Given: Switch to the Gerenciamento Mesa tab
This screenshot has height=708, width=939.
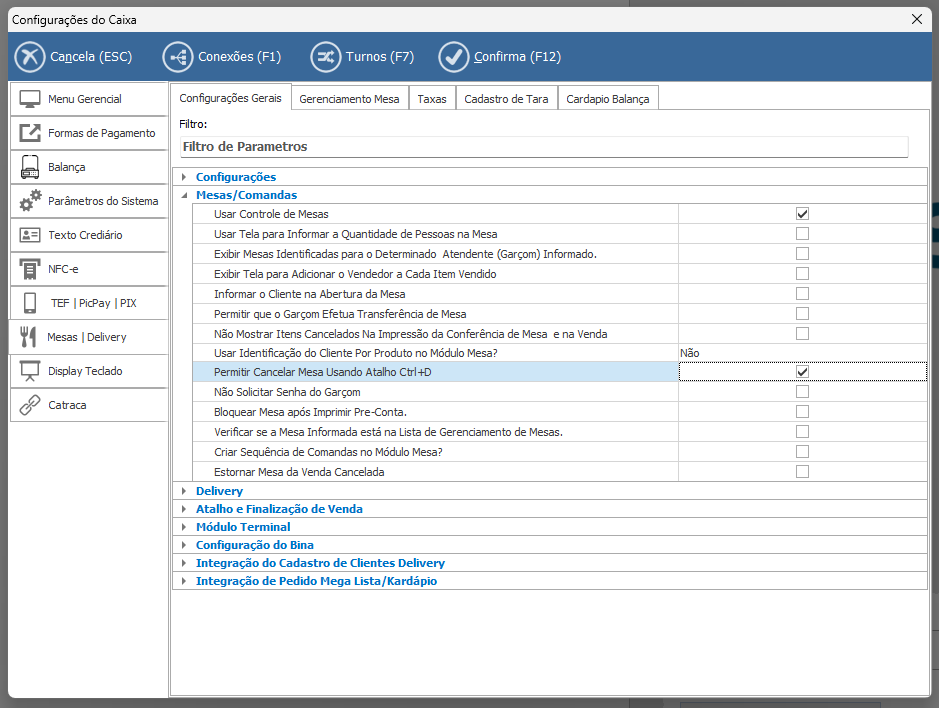Looking at the screenshot, I should [349, 99].
